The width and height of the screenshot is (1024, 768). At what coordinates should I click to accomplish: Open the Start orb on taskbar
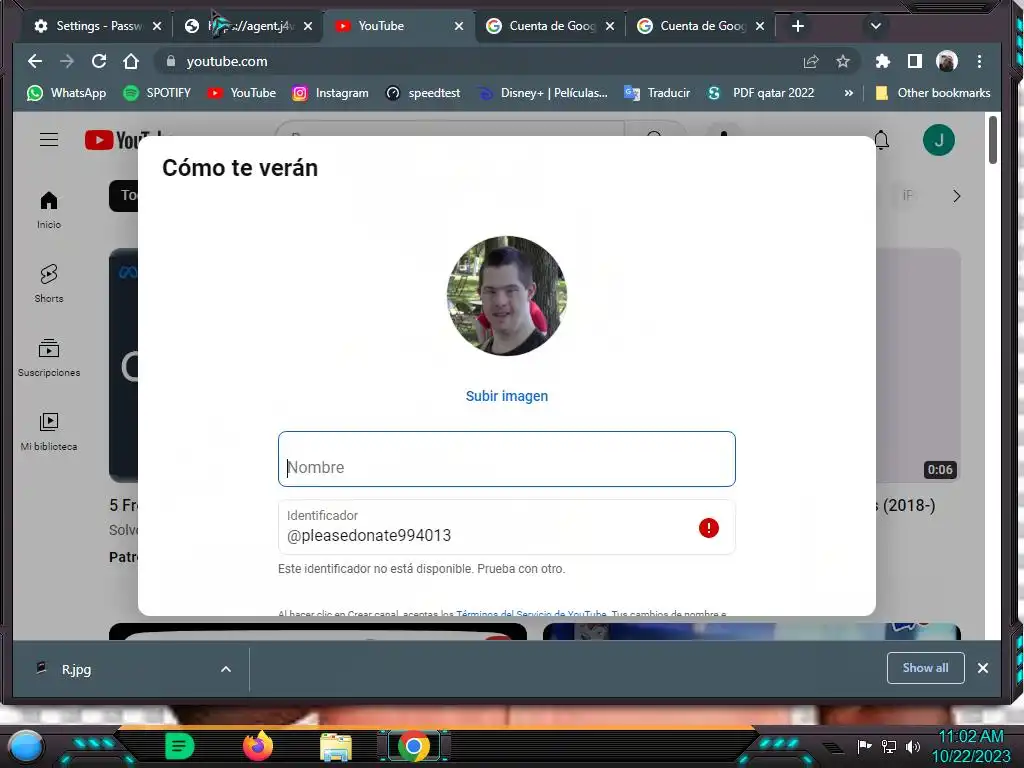26,746
